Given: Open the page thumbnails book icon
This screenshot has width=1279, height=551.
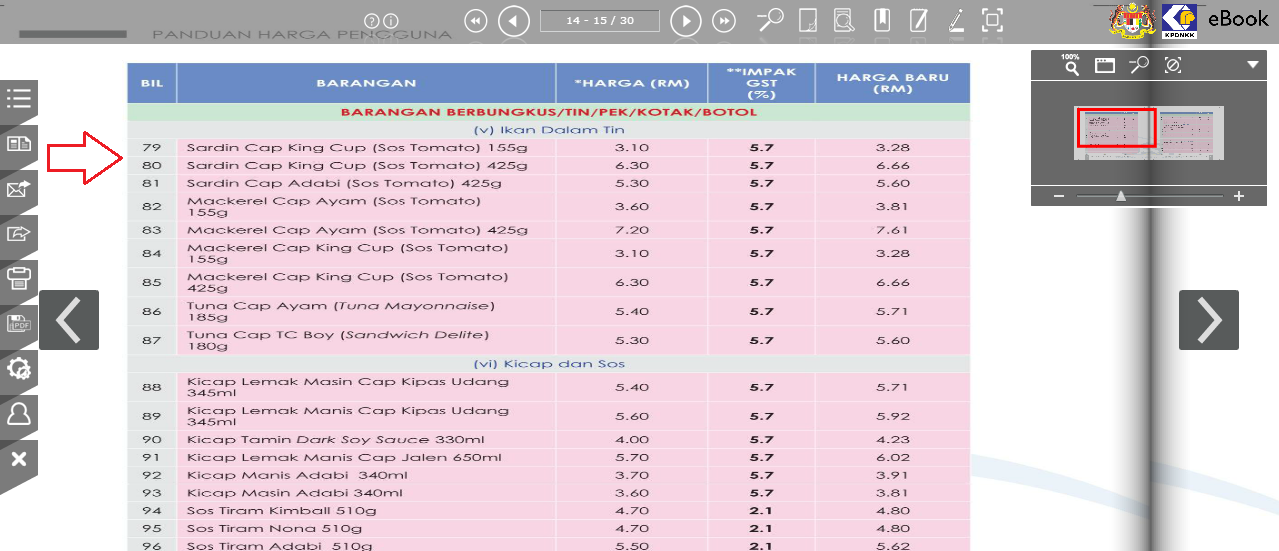Looking at the screenshot, I should coord(19,143).
